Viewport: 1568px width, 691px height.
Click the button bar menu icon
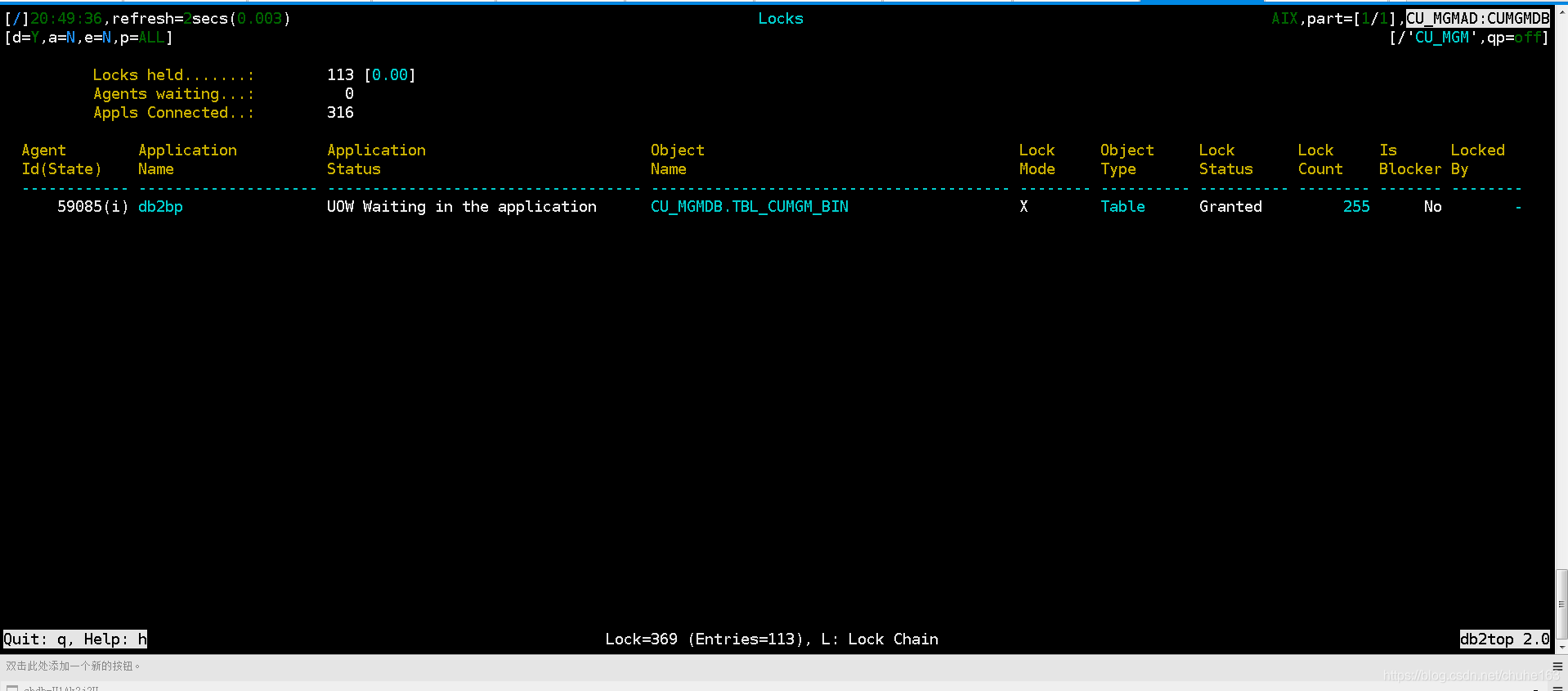(x=1557, y=666)
